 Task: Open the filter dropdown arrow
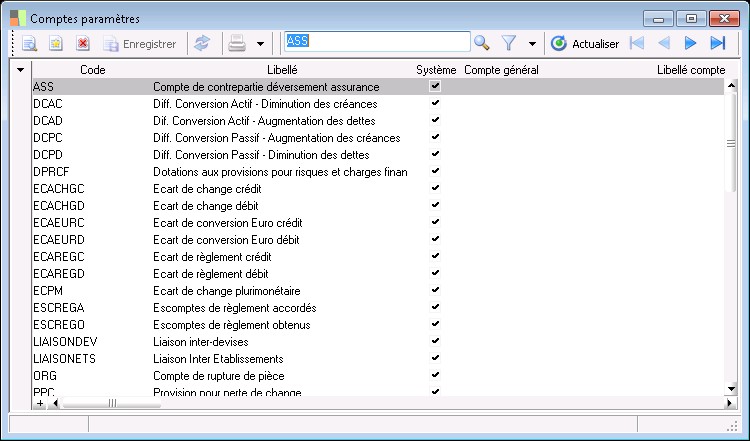532,44
